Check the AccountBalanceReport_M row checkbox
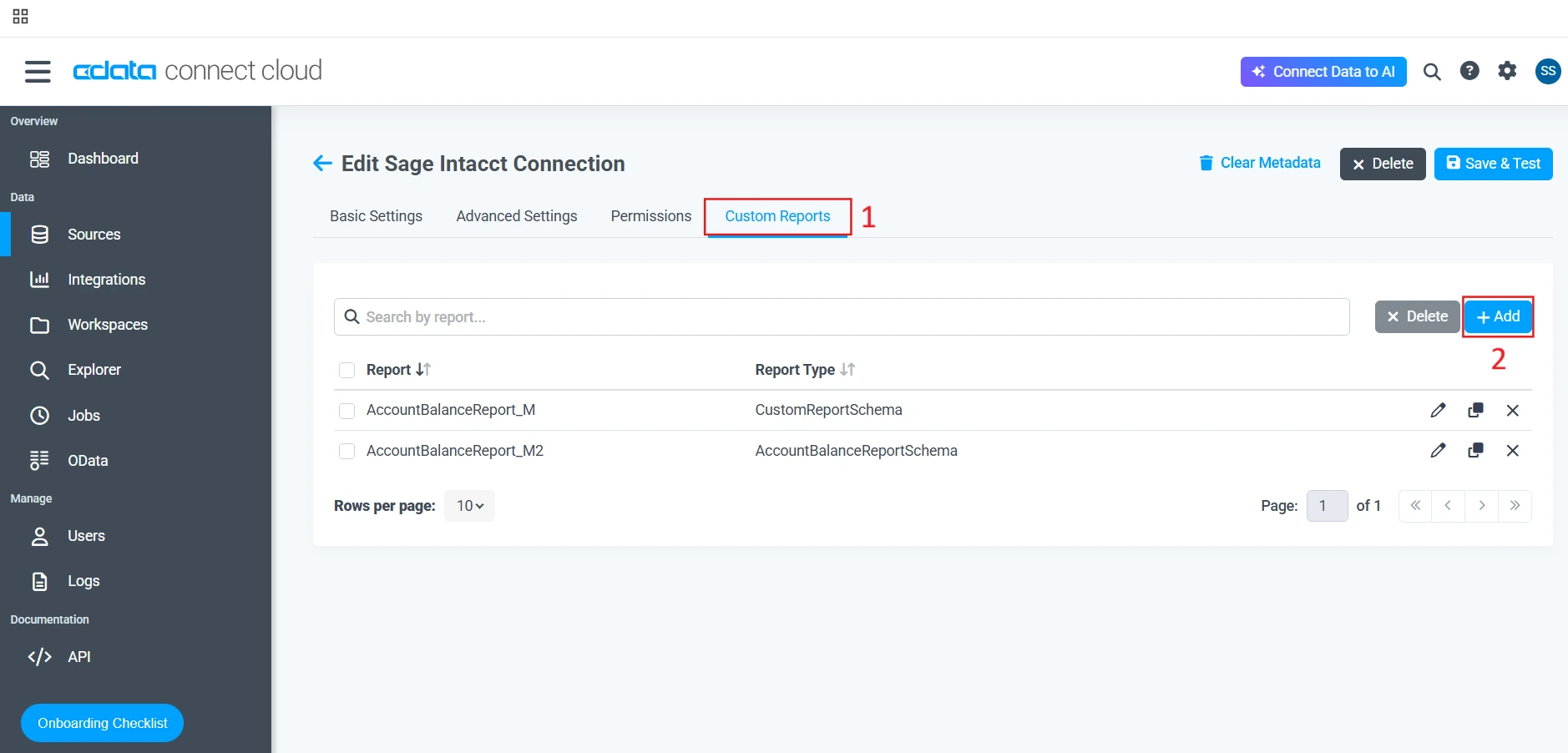1568x753 pixels. (346, 410)
